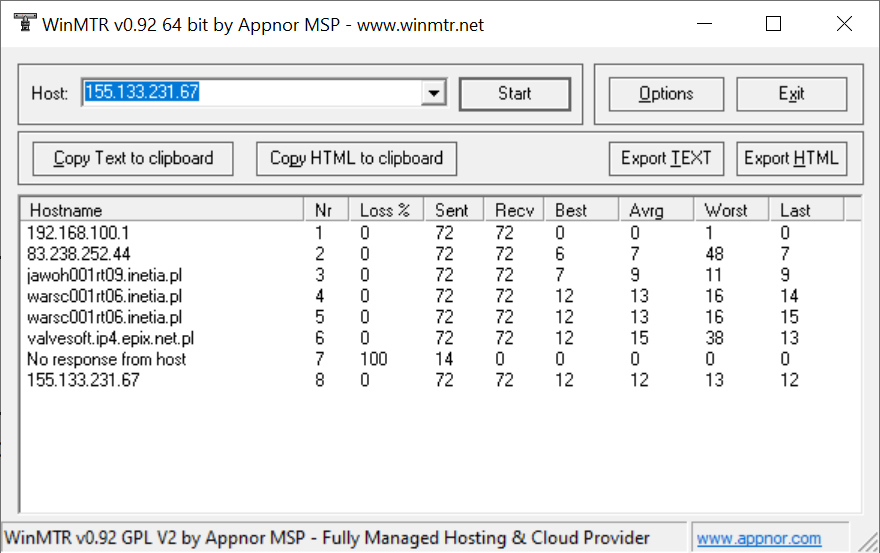This screenshot has height=553, width=880.
Task: Click Export TEXT button
Action: [x=666, y=159]
